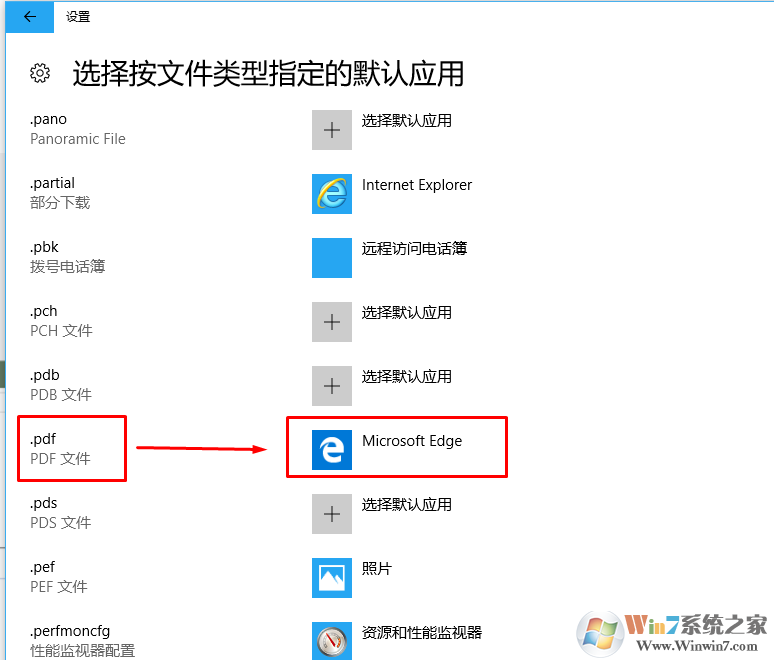
Task: Click the .pdf extension text
Action: point(43,439)
